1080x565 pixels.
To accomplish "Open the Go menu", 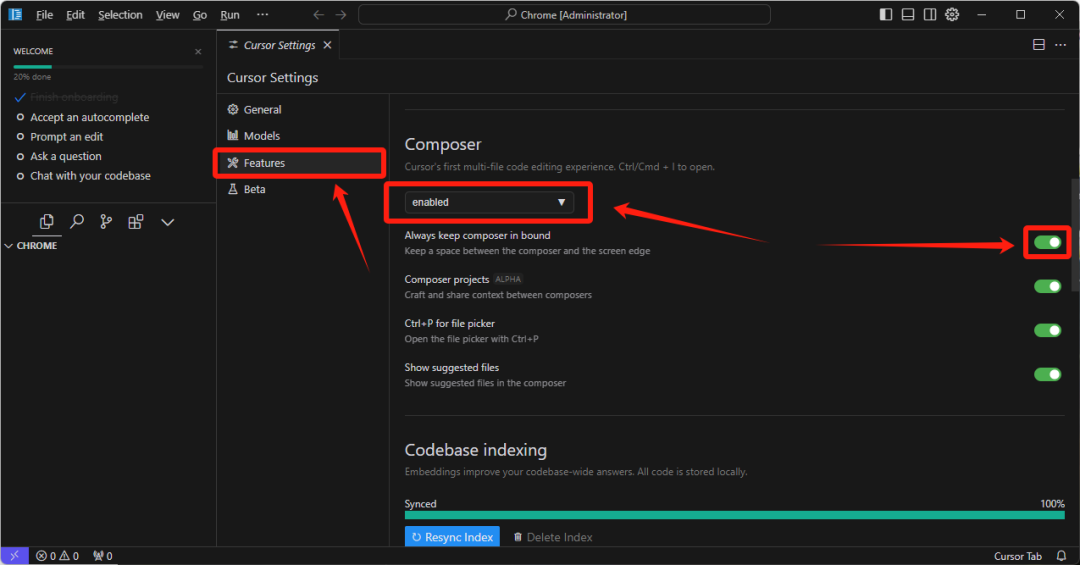I will click(x=200, y=14).
